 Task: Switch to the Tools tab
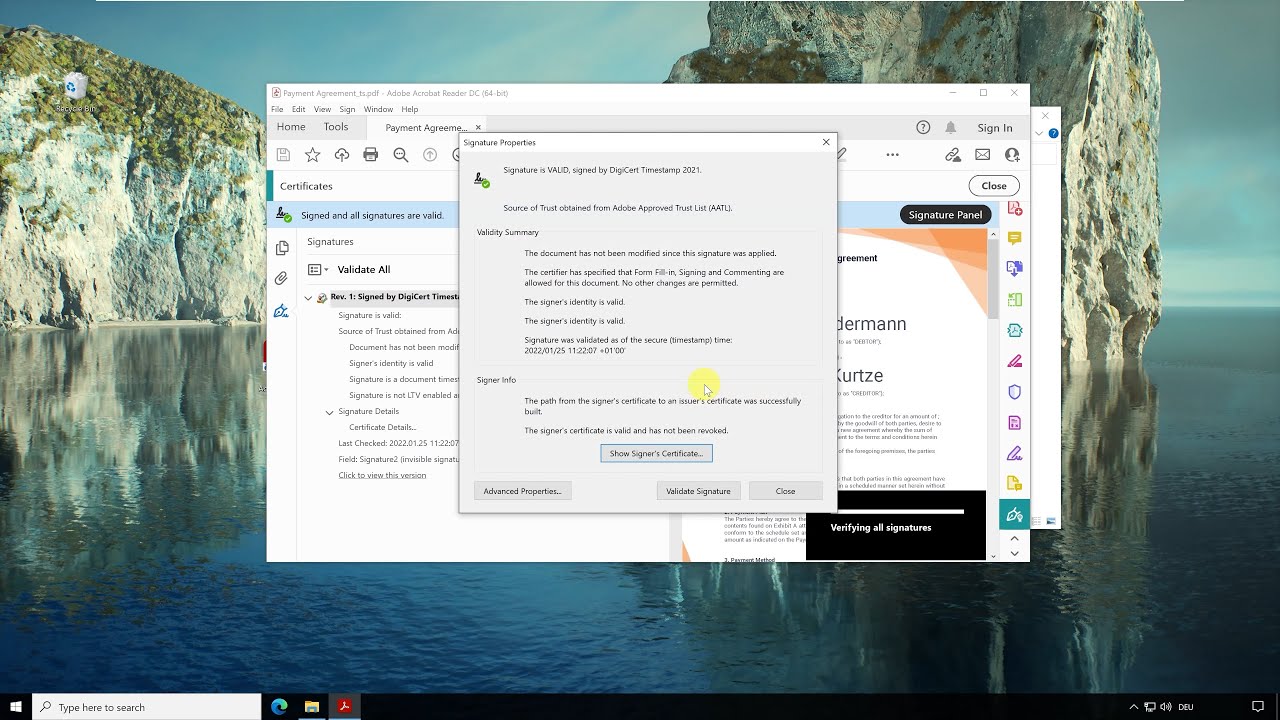coord(336,127)
